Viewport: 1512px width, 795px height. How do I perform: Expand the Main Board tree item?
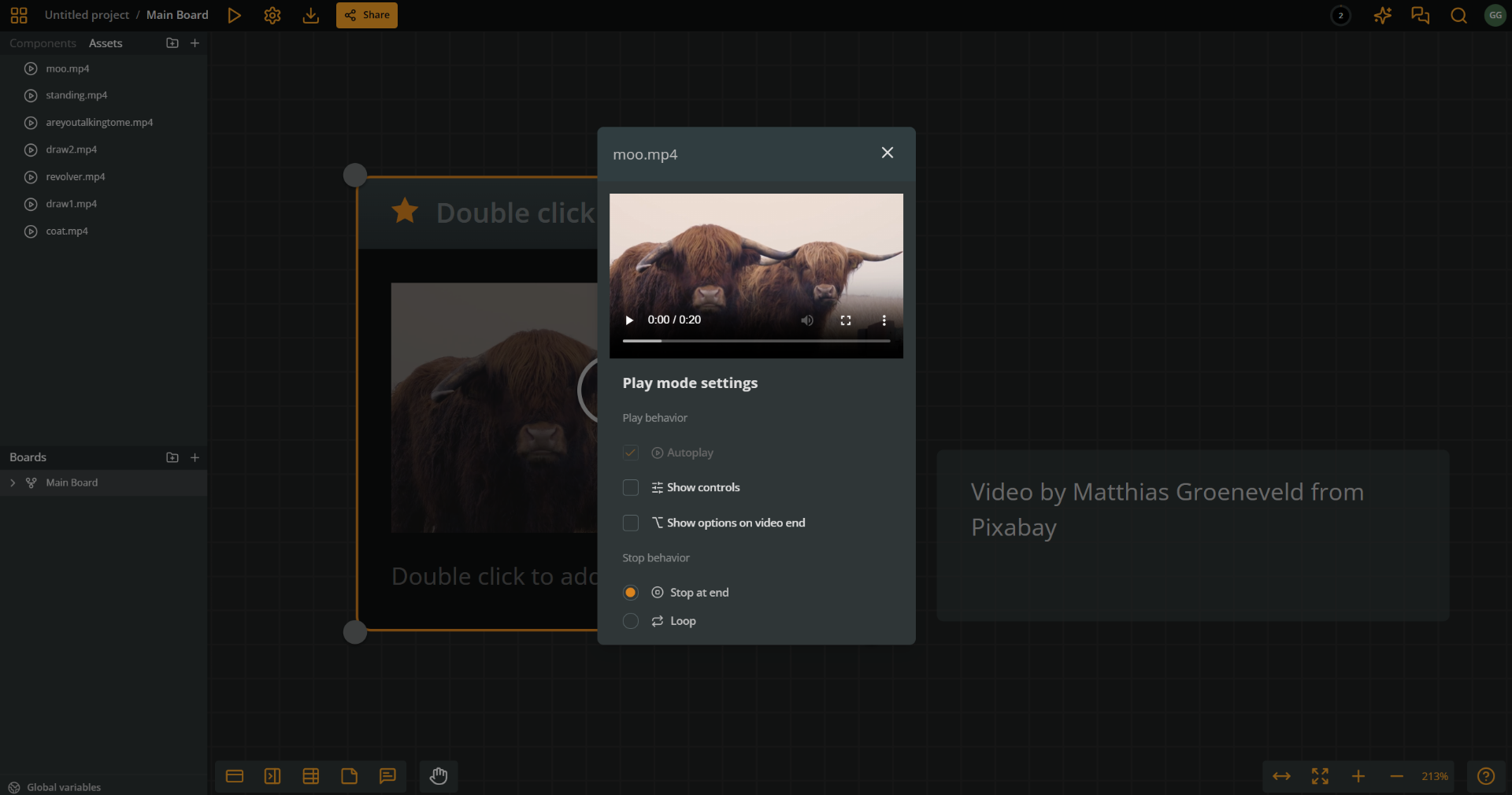tap(13, 483)
